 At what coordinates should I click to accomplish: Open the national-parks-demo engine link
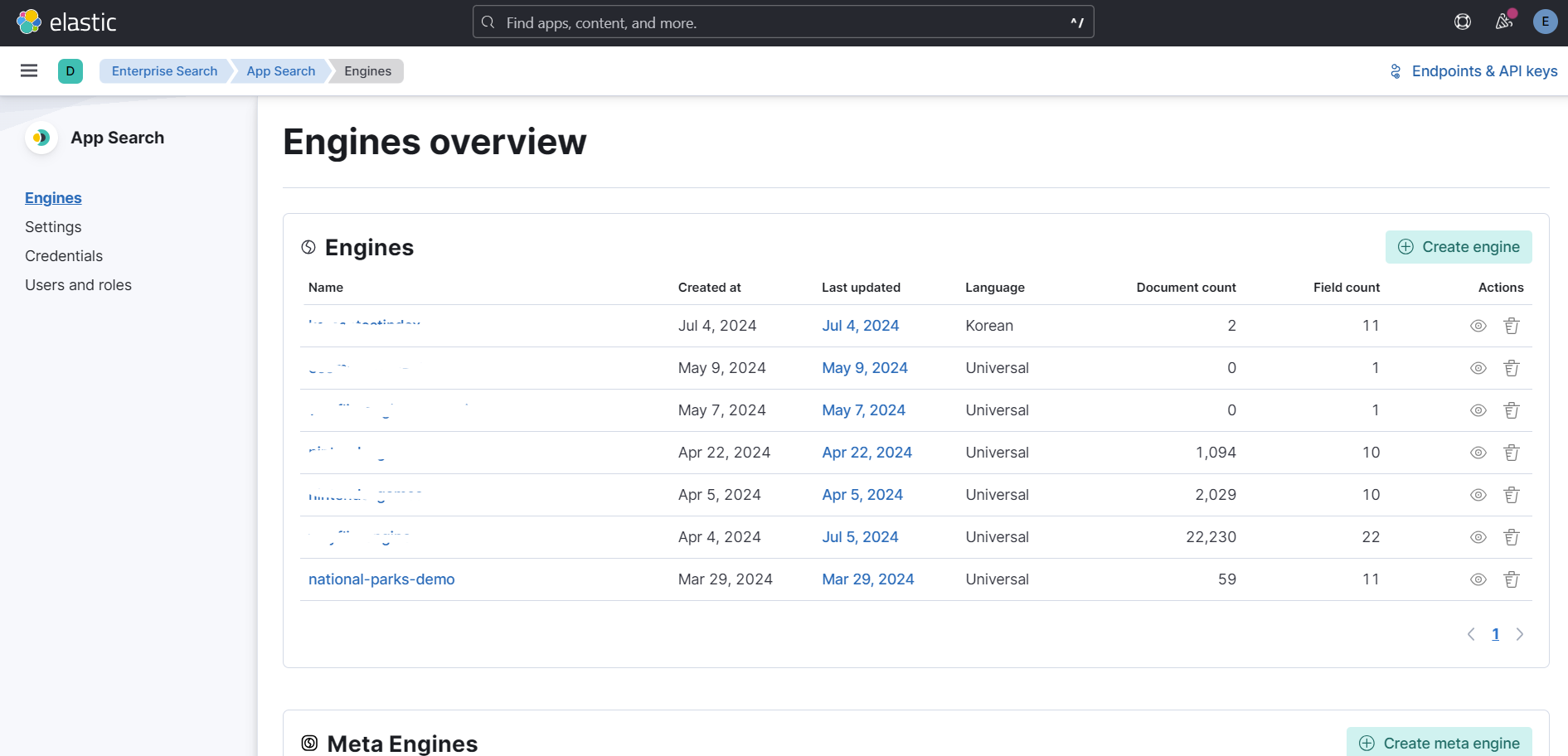tap(381, 579)
